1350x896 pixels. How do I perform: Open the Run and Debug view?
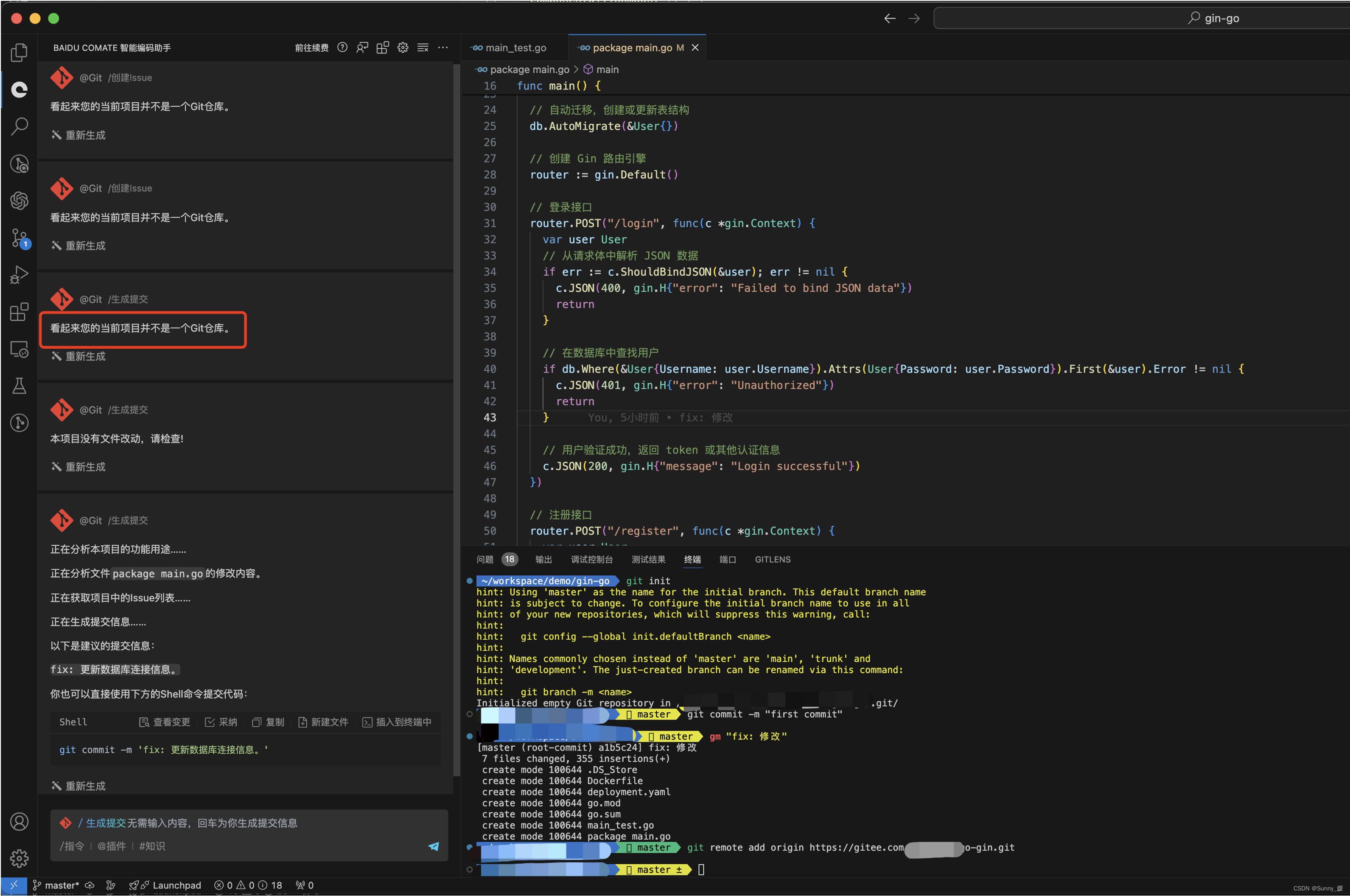(x=19, y=275)
